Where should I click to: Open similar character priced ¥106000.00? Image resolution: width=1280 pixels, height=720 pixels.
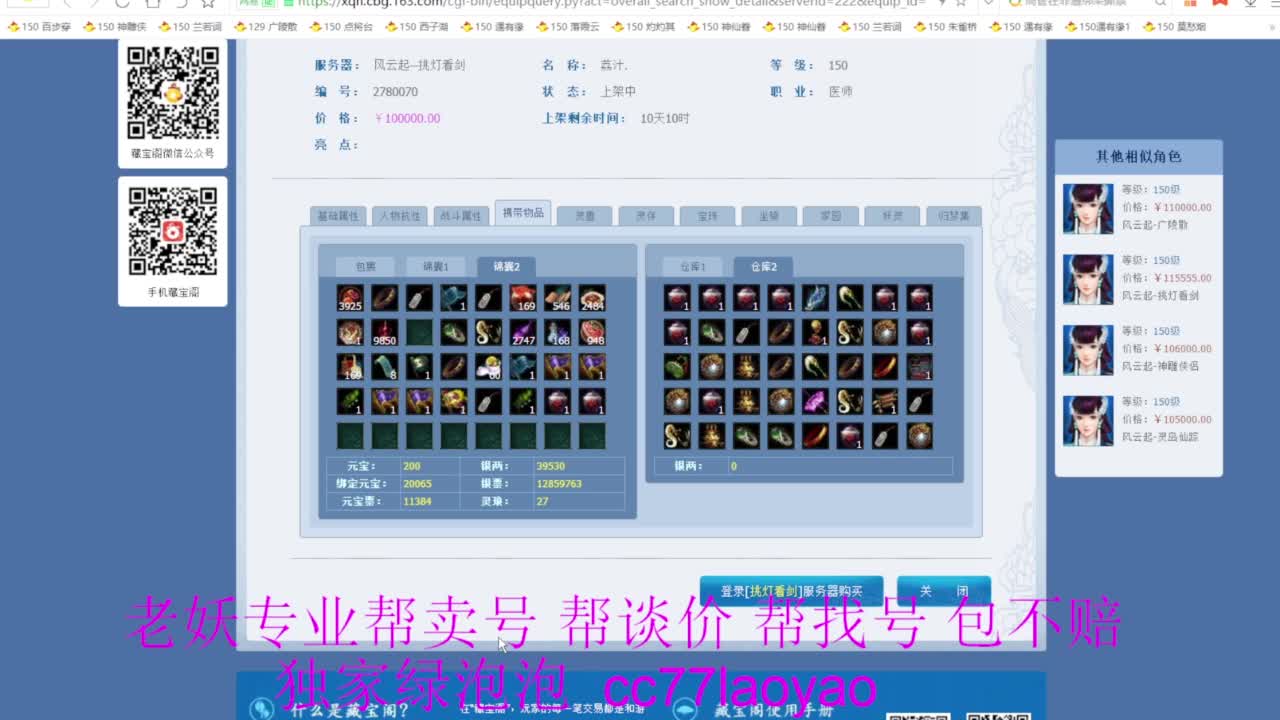tap(1182, 349)
